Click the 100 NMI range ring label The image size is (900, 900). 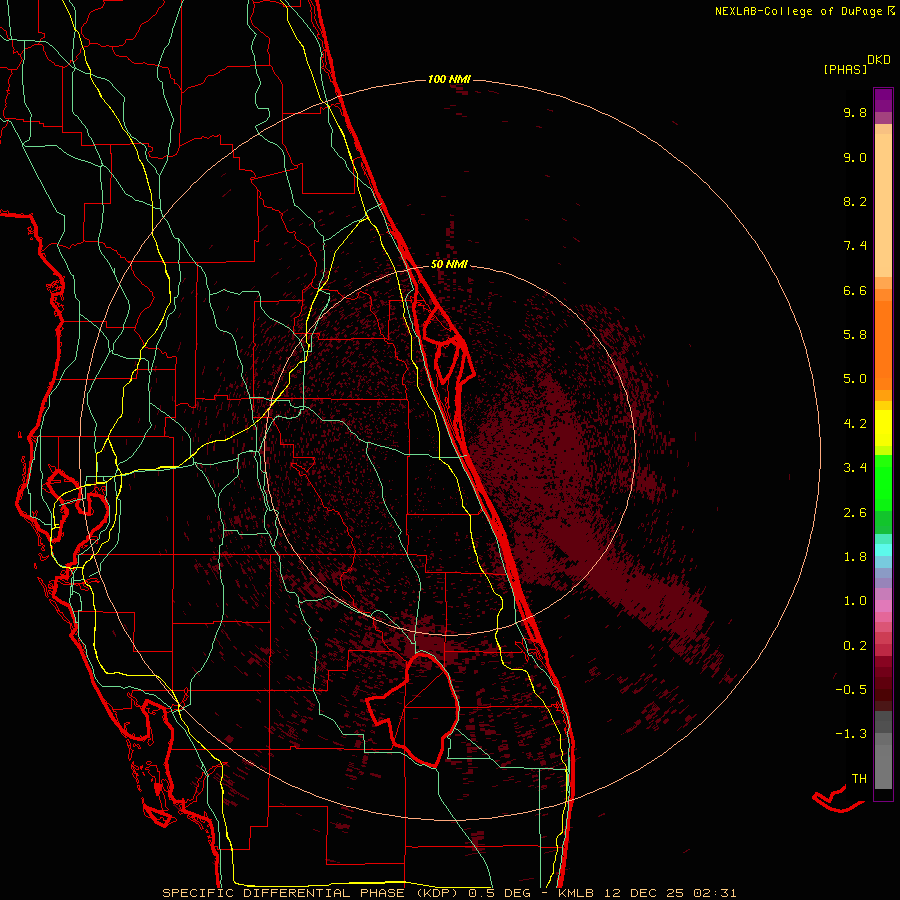[449, 79]
